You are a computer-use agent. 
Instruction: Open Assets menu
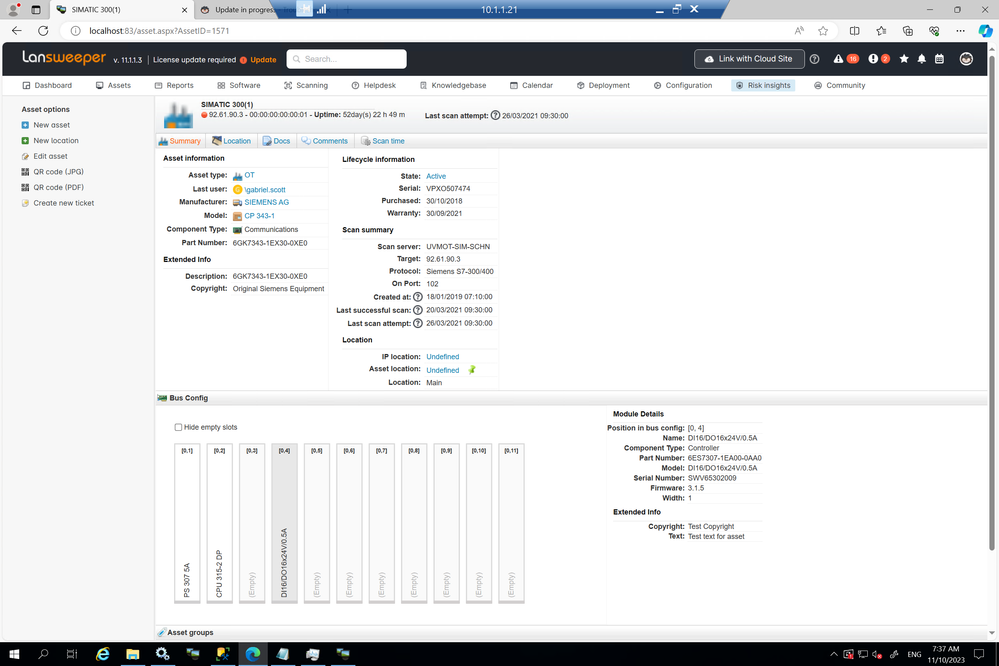(113, 85)
